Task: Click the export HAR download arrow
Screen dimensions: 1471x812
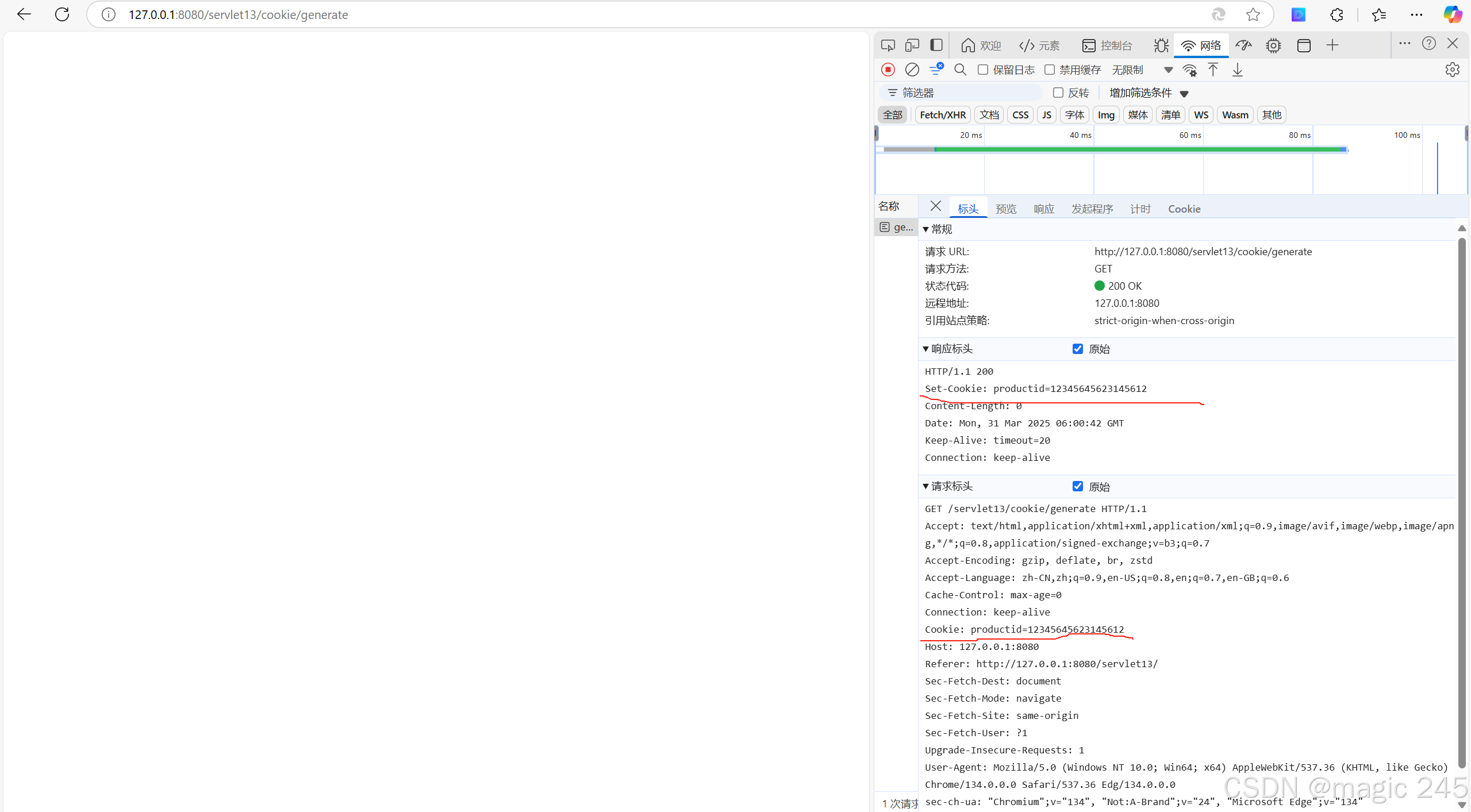Action: click(1238, 70)
